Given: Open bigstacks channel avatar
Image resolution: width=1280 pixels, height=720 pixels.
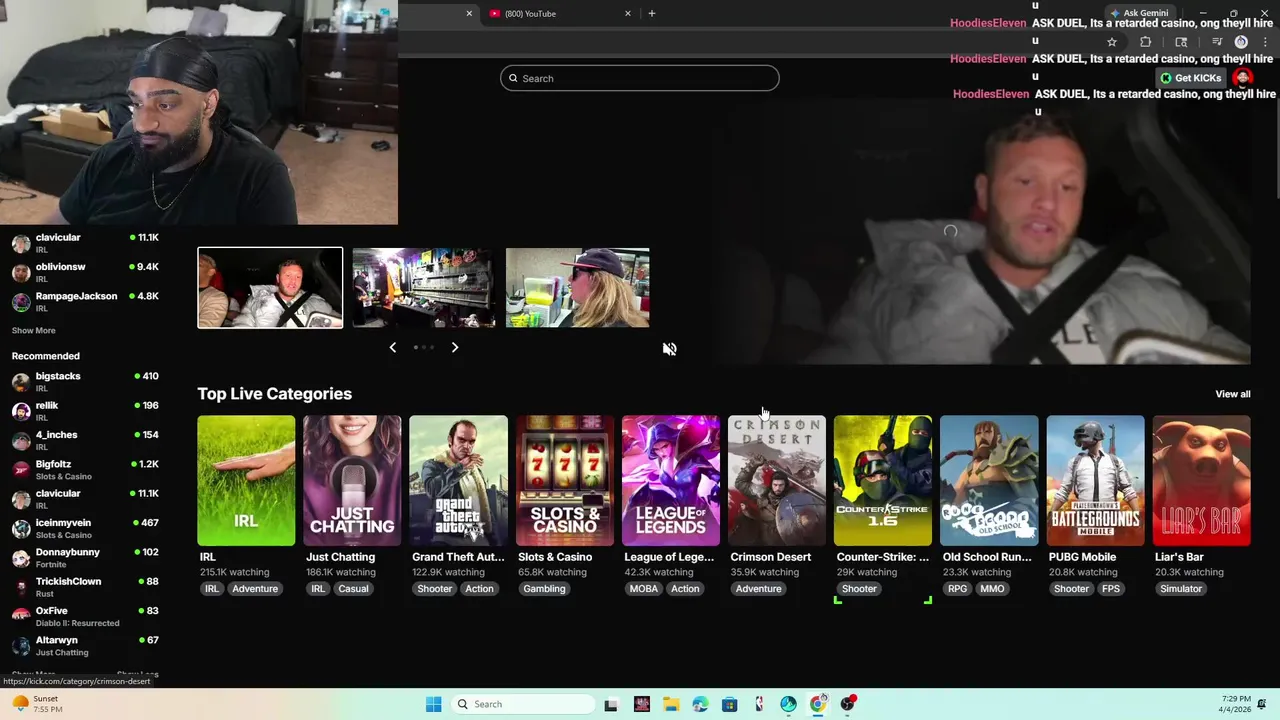Looking at the screenshot, I should (21, 382).
